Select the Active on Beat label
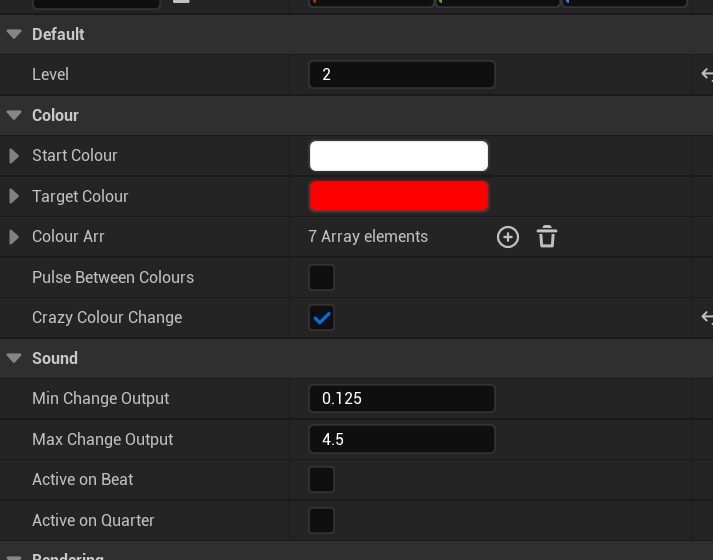 point(82,480)
